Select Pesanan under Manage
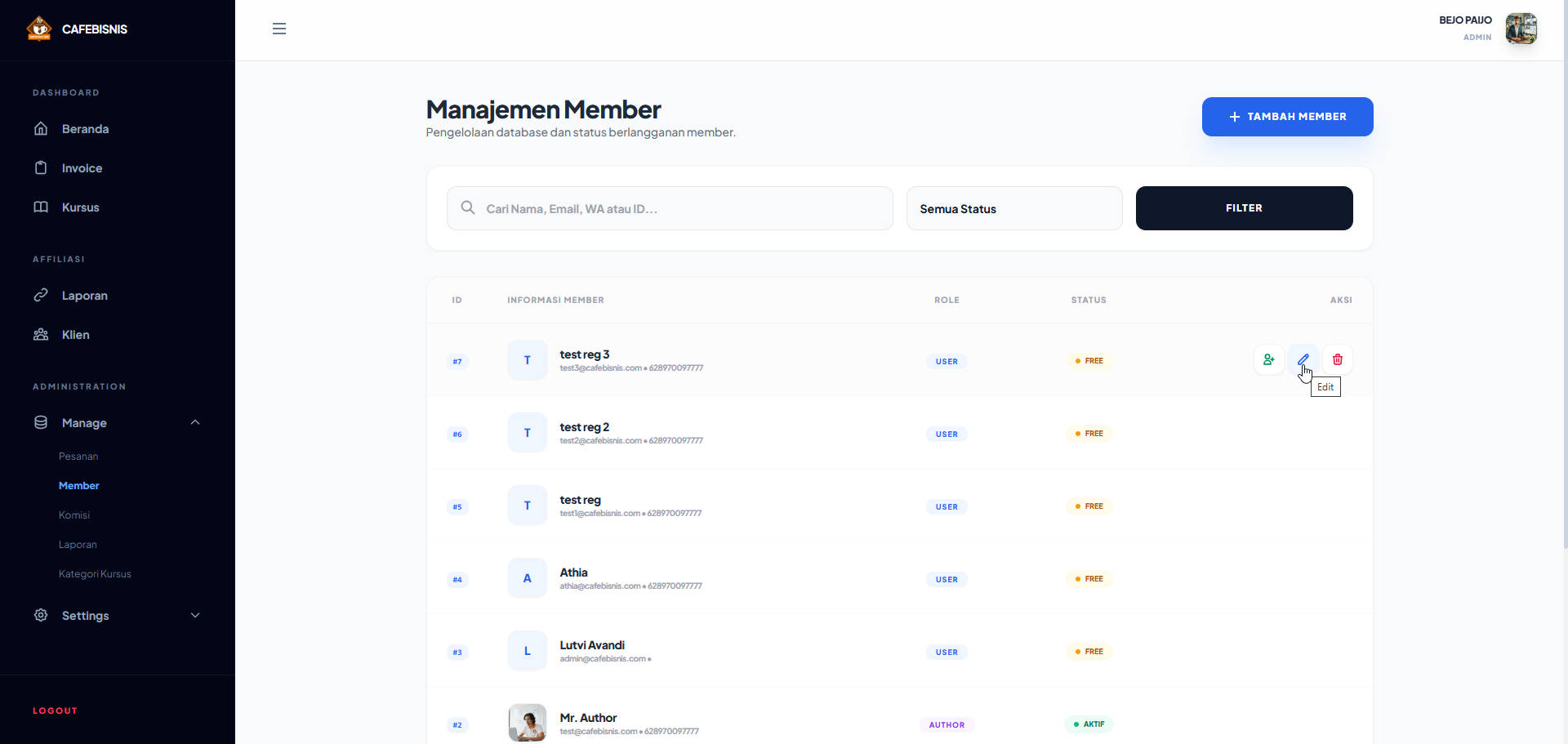 pyautogui.click(x=78, y=457)
